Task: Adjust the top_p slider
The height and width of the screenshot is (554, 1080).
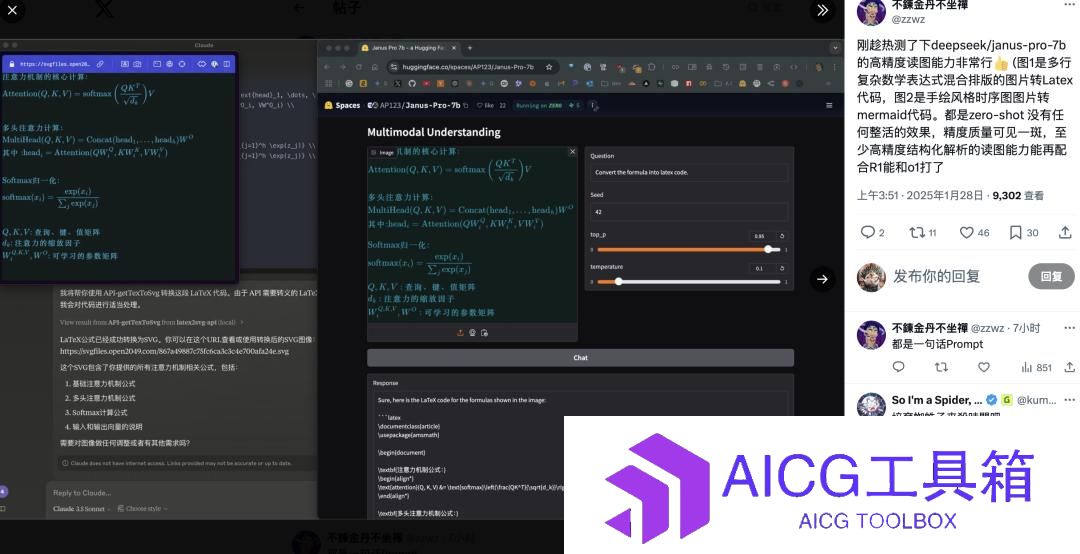Action: coord(689,249)
